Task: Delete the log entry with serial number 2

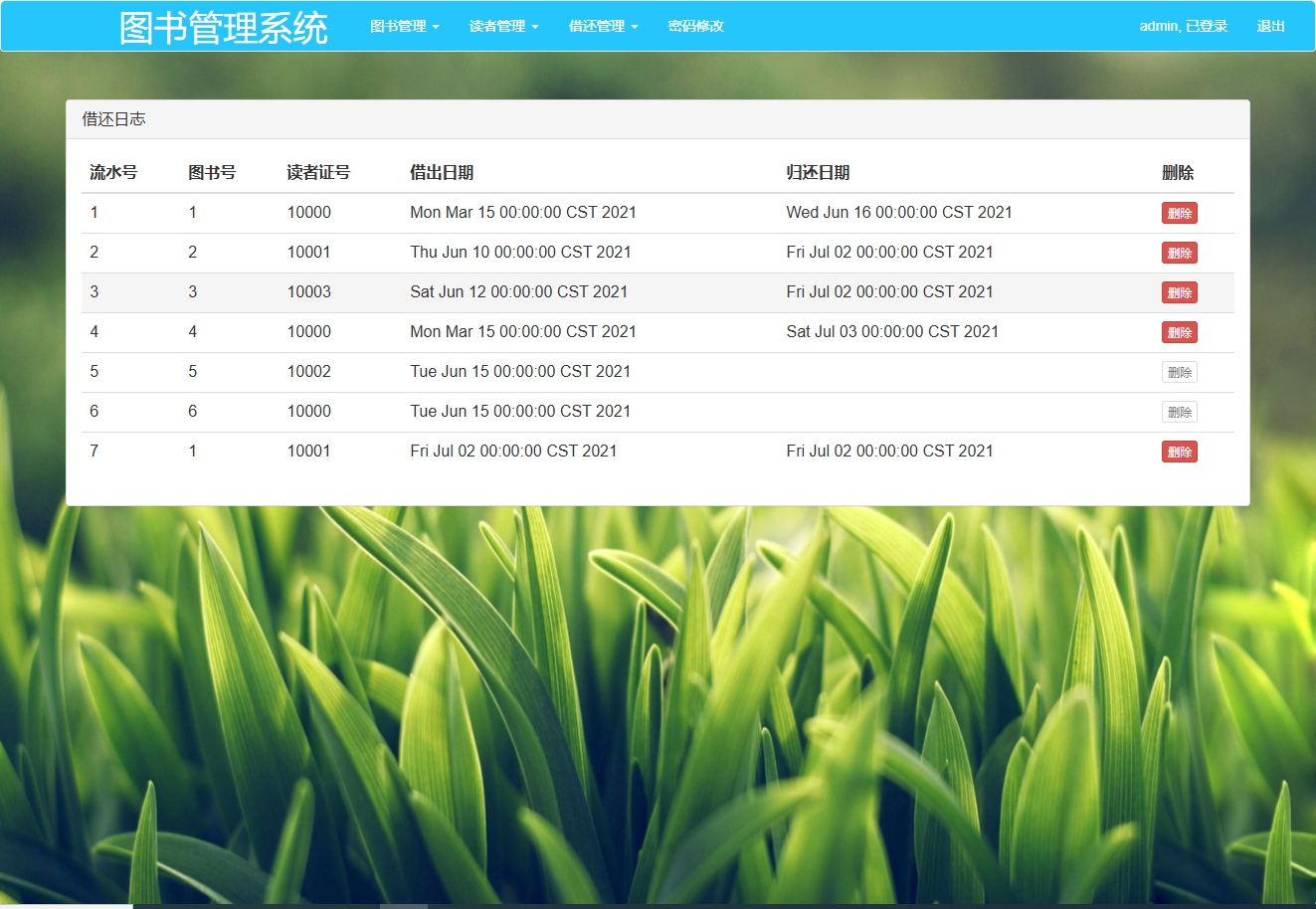Action: point(1179,253)
